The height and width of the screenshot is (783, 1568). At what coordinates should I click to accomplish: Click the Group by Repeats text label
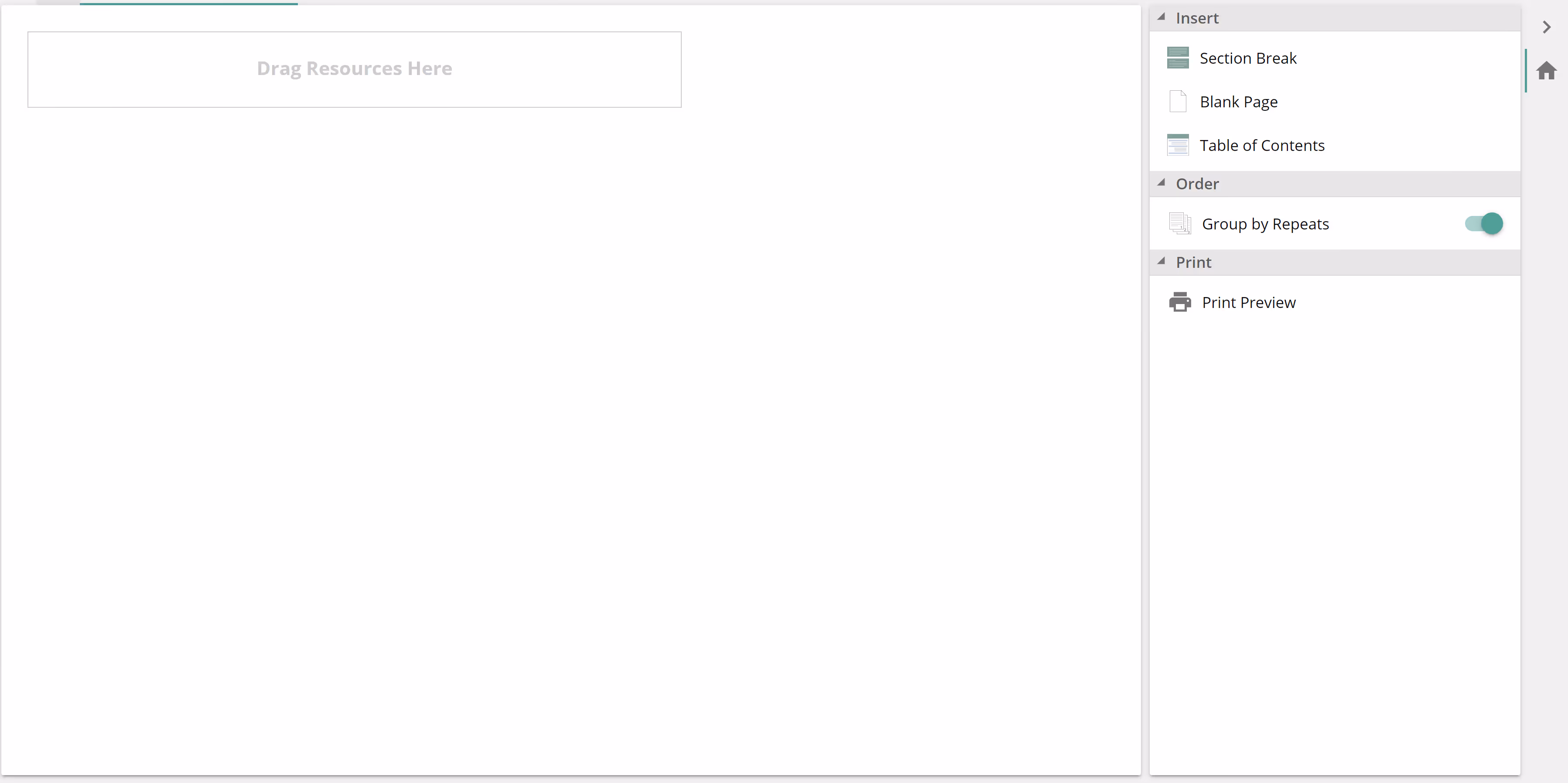(1265, 224)
